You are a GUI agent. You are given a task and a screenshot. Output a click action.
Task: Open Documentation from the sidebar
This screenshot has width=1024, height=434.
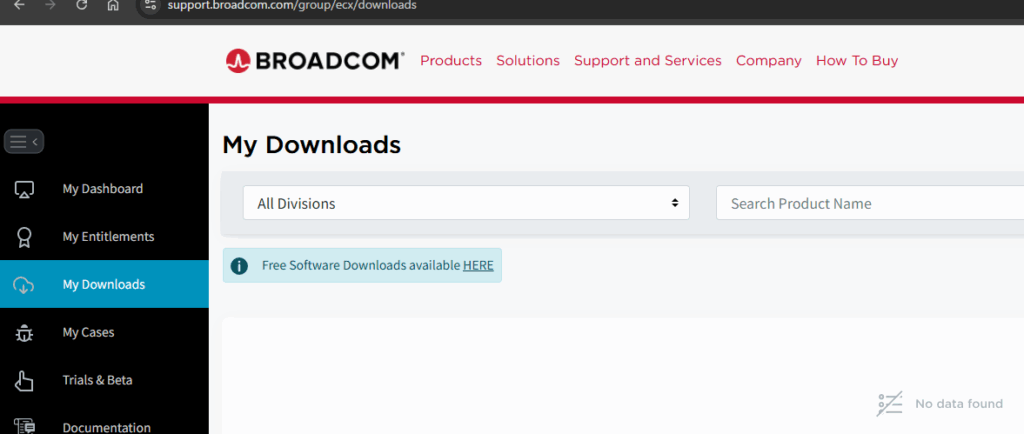pos(106,427)
